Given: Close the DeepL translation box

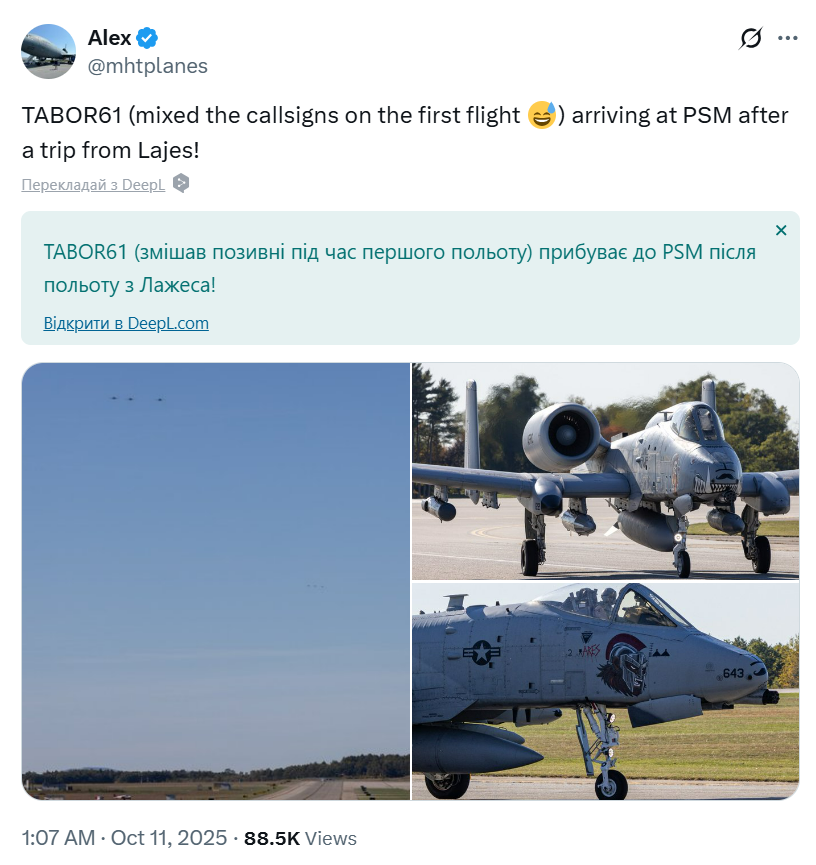Looking at the screenshot, I should pos(781,230).
